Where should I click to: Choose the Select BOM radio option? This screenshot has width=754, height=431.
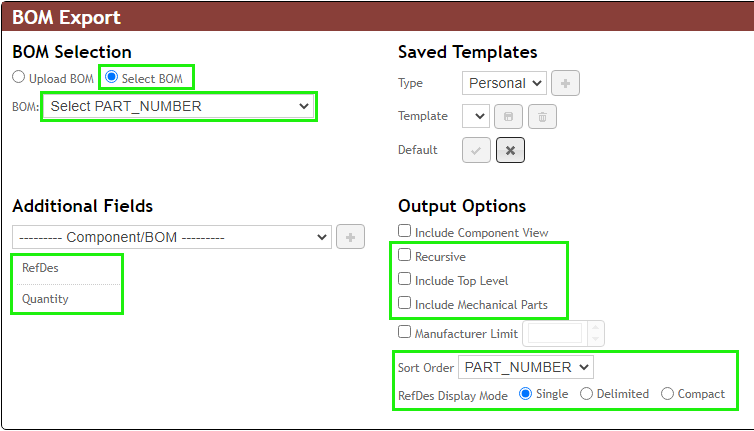click(x=112, y=77)
